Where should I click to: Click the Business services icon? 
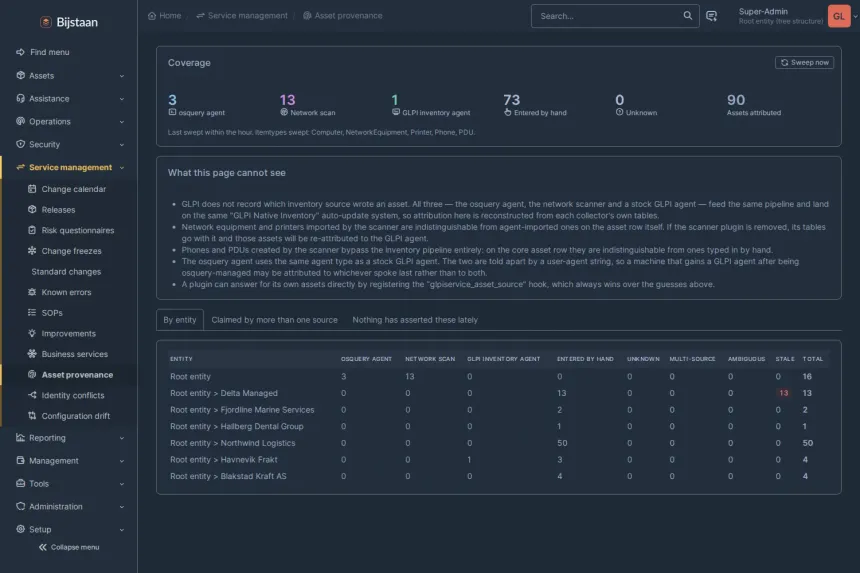32,354
